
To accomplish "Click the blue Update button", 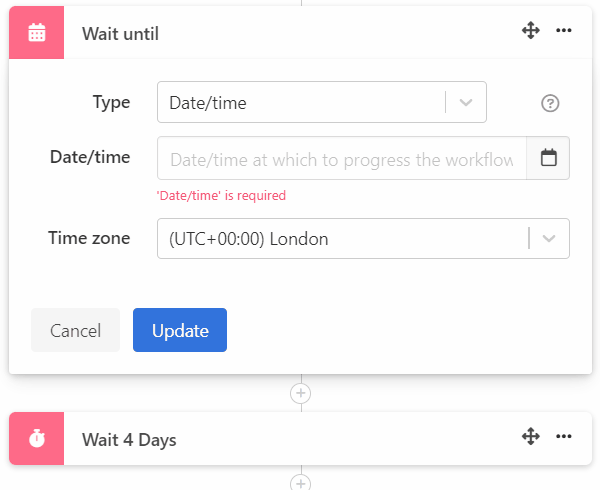I will (x=180, y=330).
